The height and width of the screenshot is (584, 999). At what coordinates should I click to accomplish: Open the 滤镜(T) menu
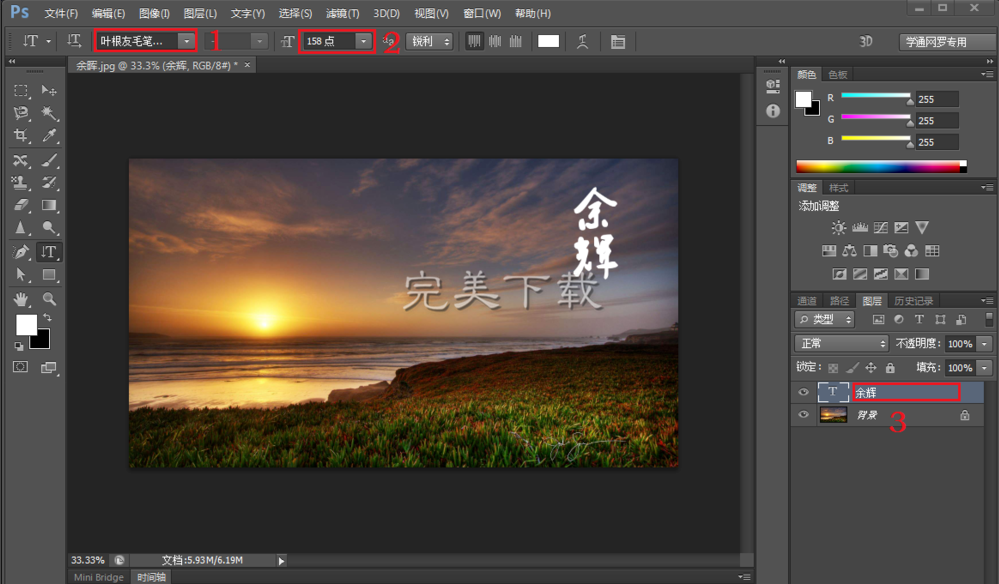click(x=342, y=14)
